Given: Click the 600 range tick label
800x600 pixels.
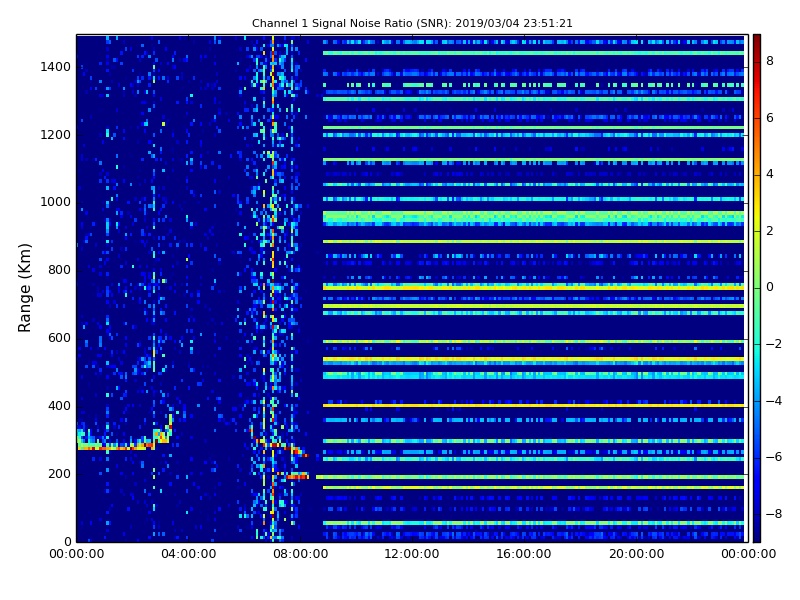Looking at the screenshot, I should [x=59, y=338].
